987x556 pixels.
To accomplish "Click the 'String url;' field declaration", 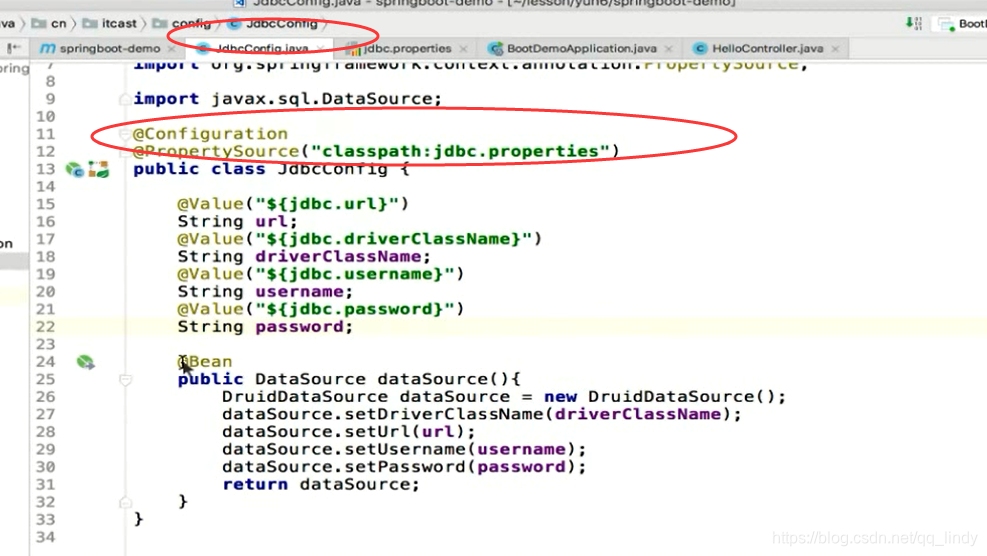I will [237, 222].
